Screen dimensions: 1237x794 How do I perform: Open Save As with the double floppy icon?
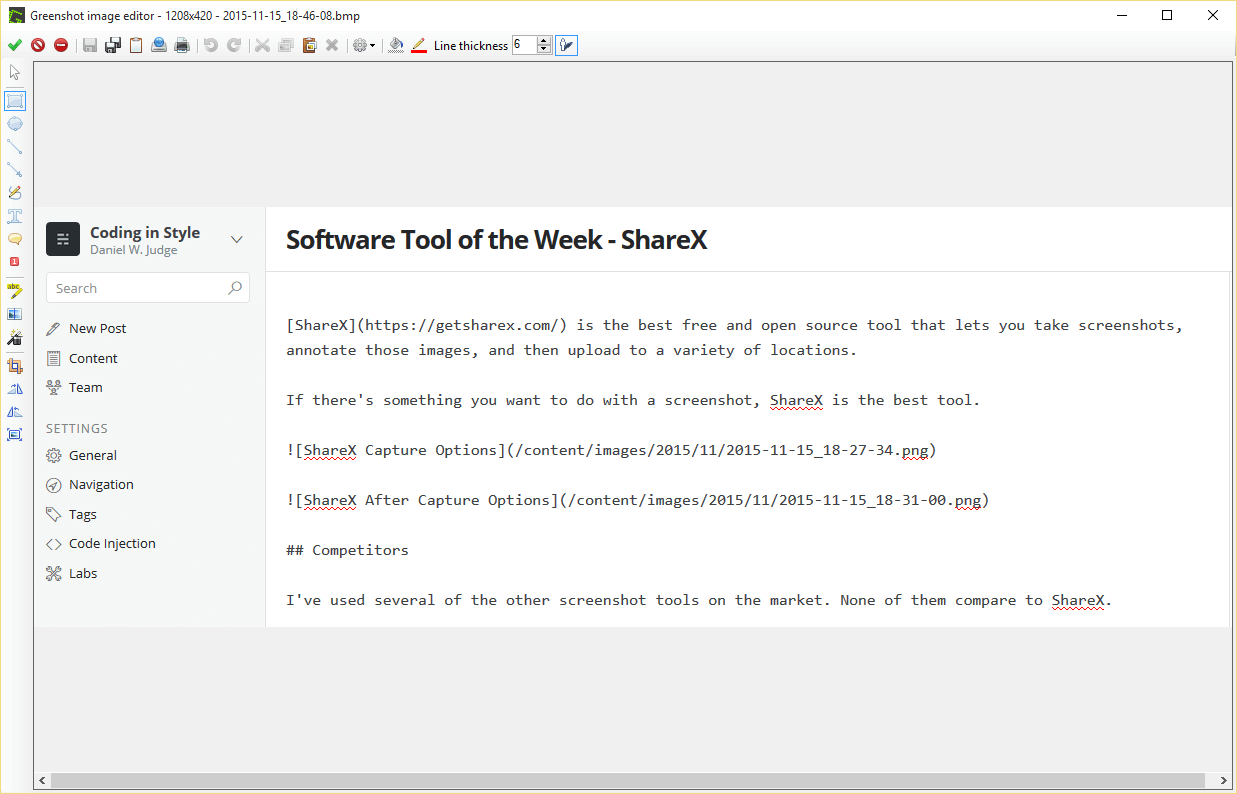[113, 45]
